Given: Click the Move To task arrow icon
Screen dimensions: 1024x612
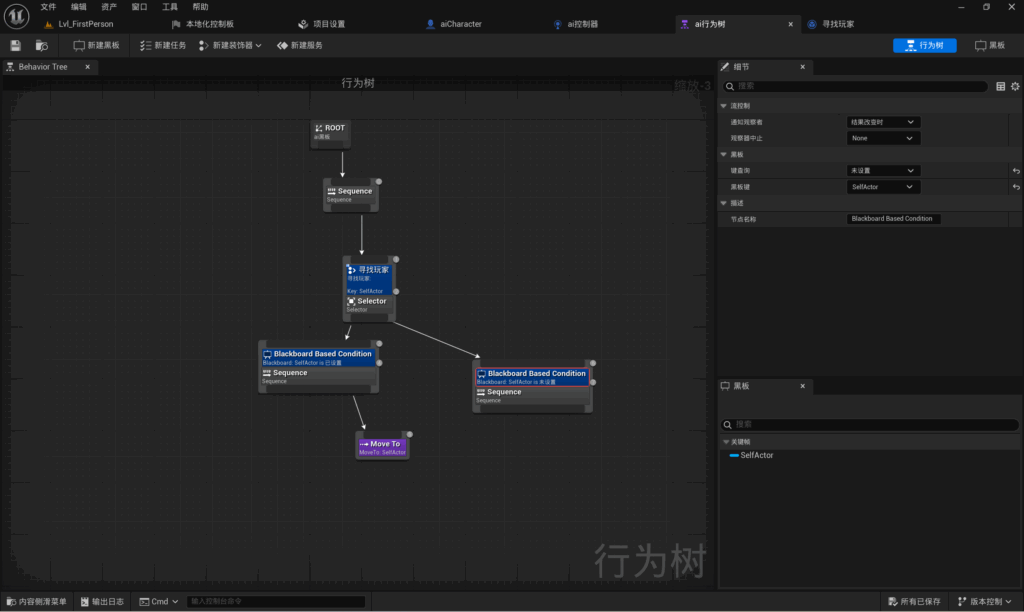Looking at the screenshot, I should [364, 443].
